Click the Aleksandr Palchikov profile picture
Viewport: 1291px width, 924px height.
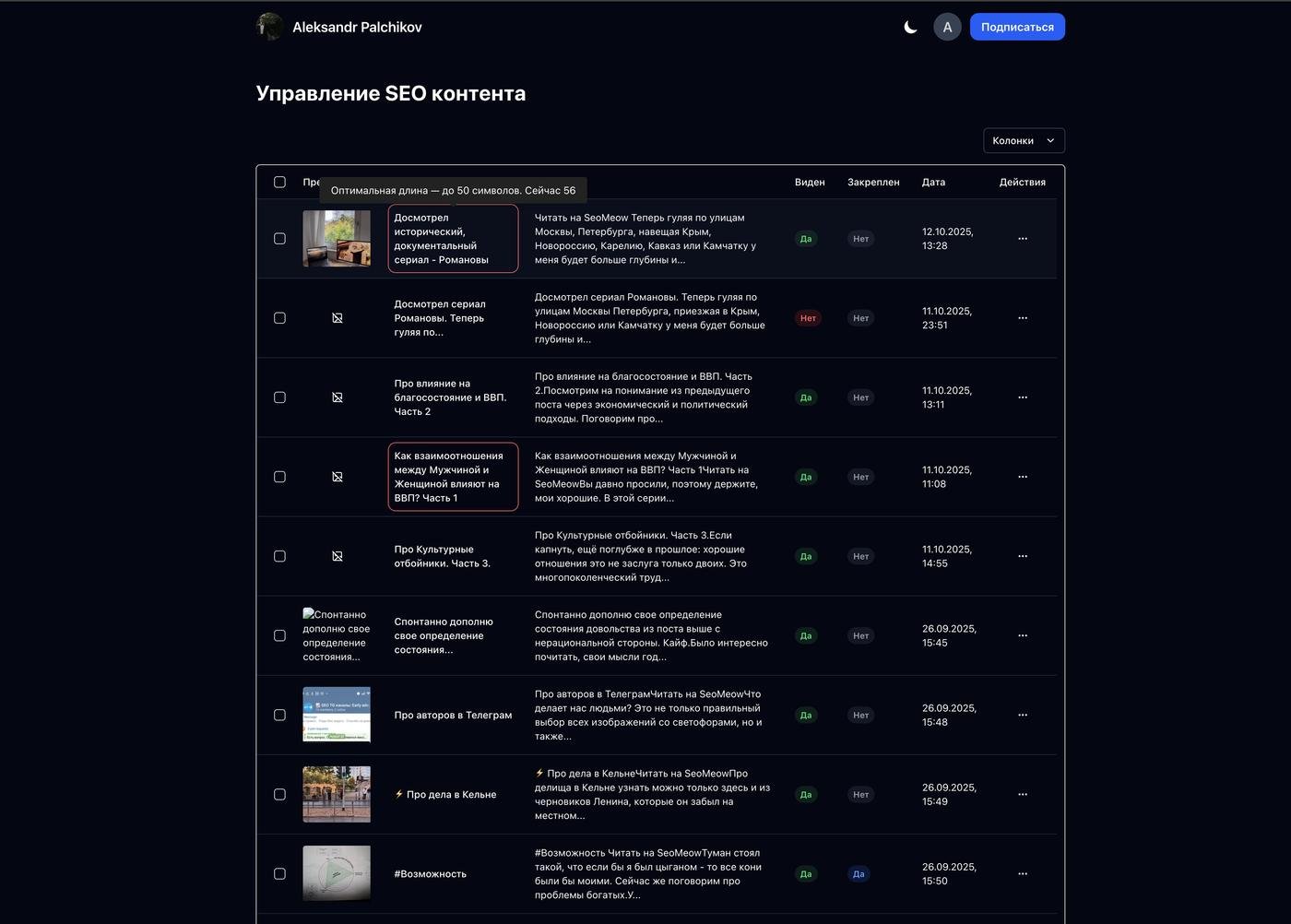(x=269, y=27)
